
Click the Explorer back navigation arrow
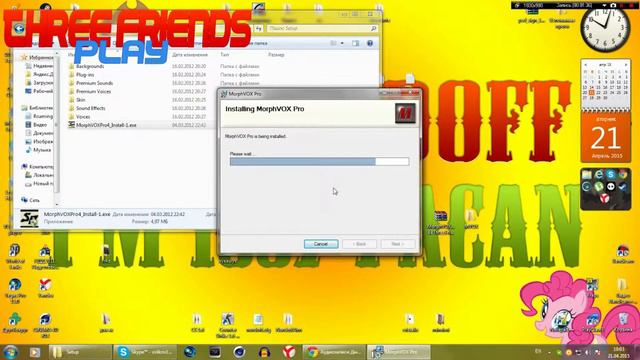(19, 28)
